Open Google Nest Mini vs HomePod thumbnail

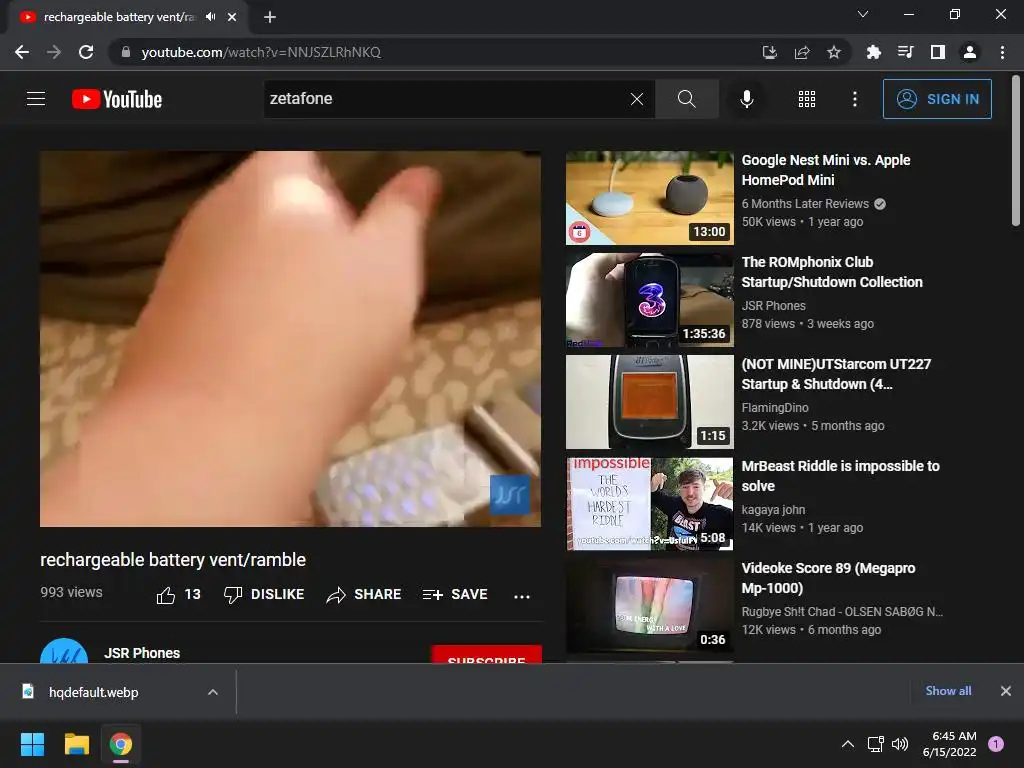click(650, 198)
